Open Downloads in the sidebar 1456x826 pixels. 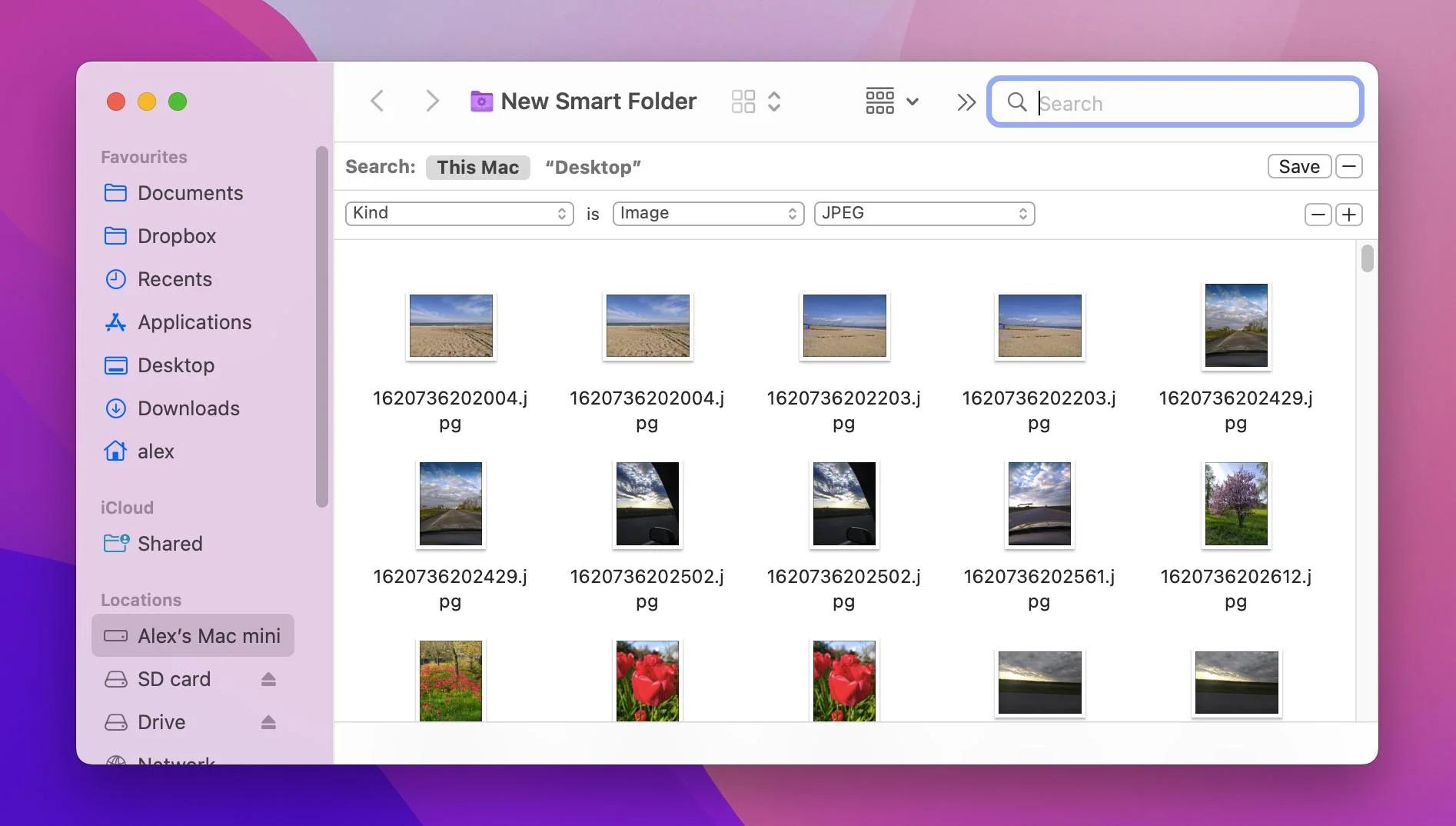pyautogui.click(x=188, y=408)
